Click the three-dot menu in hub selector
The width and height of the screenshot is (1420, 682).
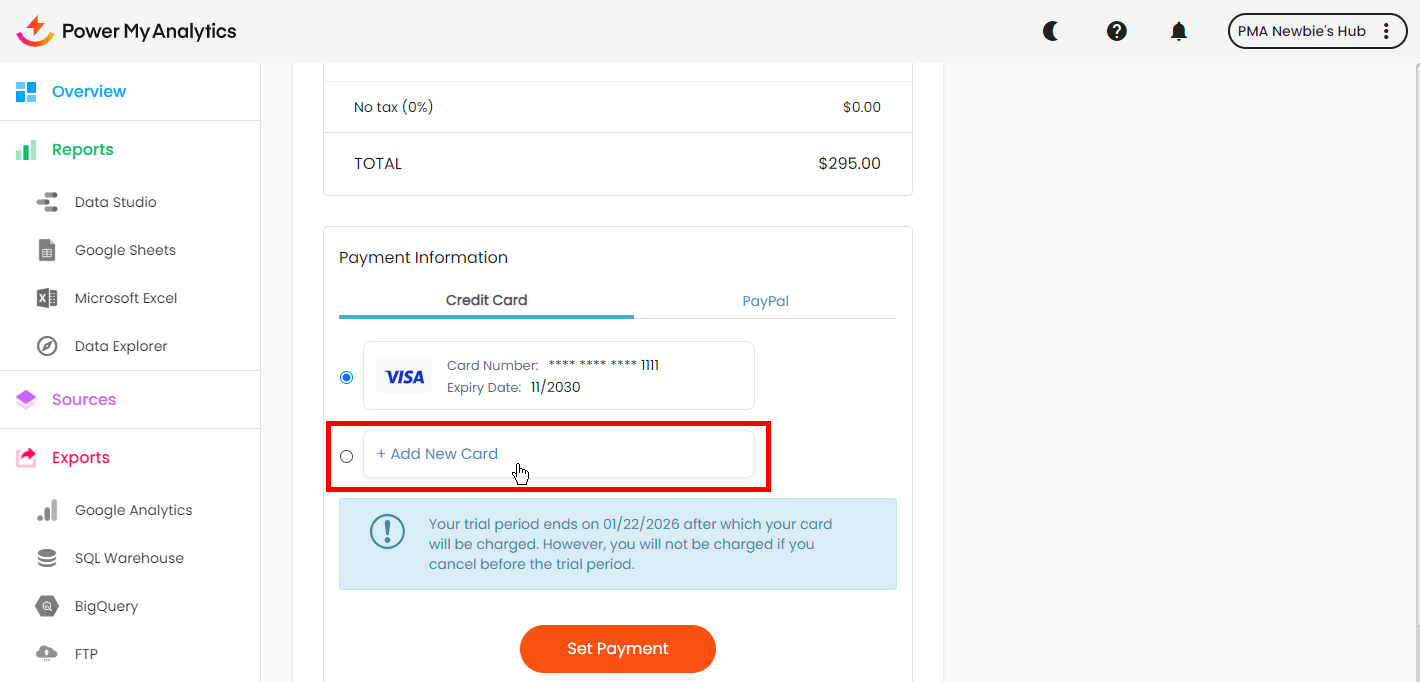coord(1386,31)
